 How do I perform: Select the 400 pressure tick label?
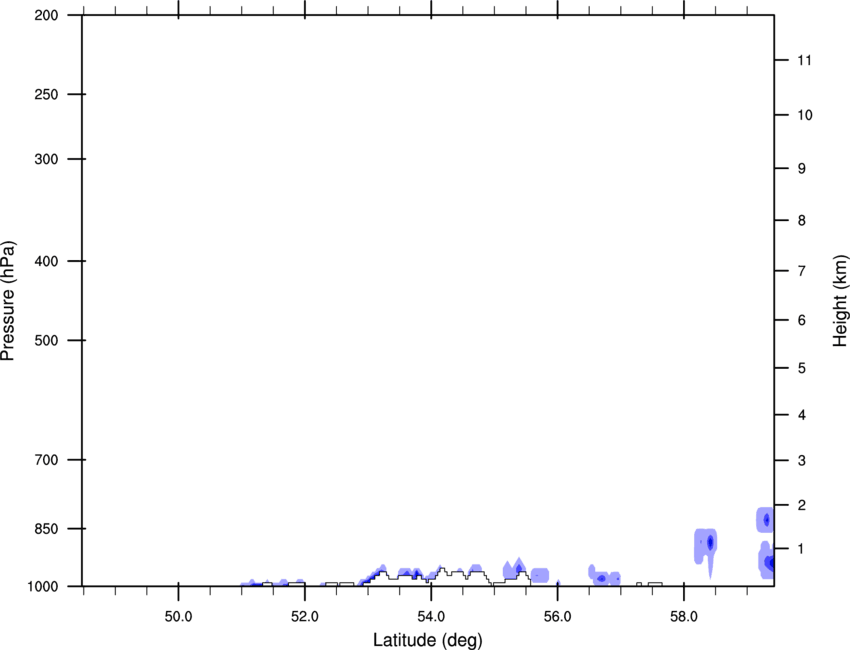pyautogui.click(x=46, y=261)
